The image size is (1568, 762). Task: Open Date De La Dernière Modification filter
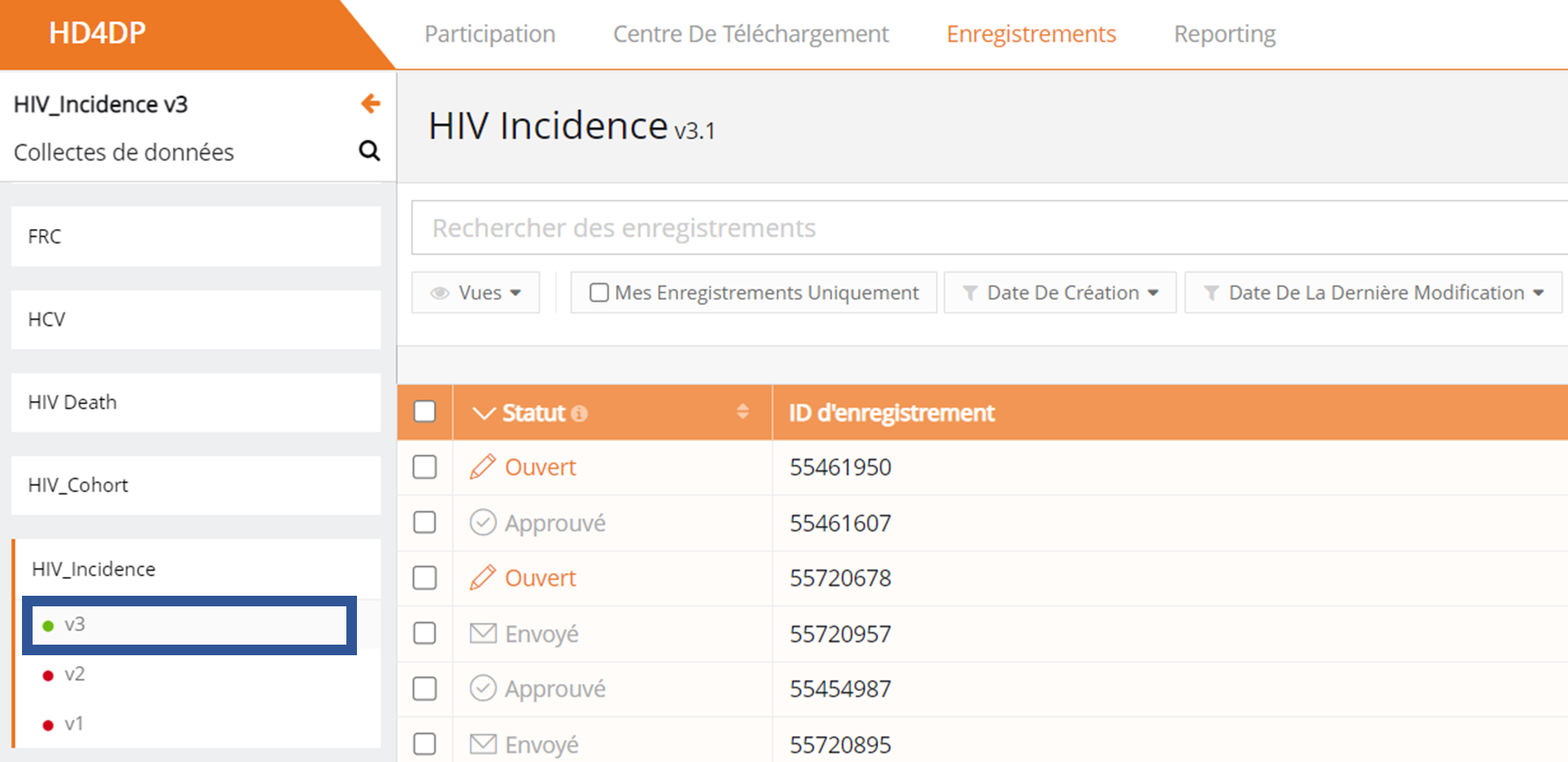pos(1373,293)
